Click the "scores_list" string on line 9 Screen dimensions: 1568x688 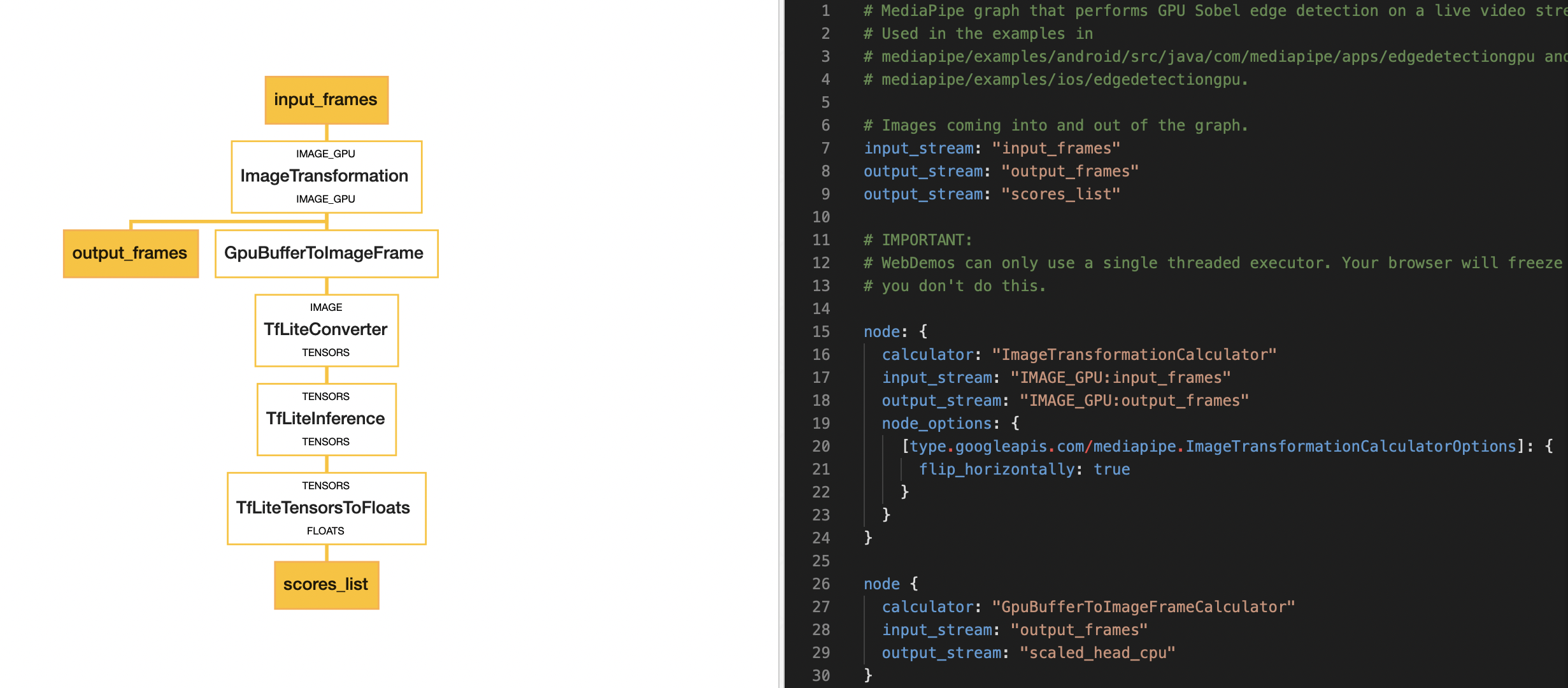(1060, 194)
